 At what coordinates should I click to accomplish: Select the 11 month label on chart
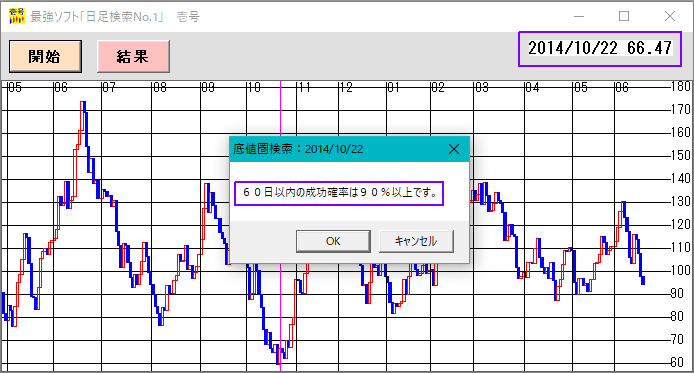(x=304, y=87)
